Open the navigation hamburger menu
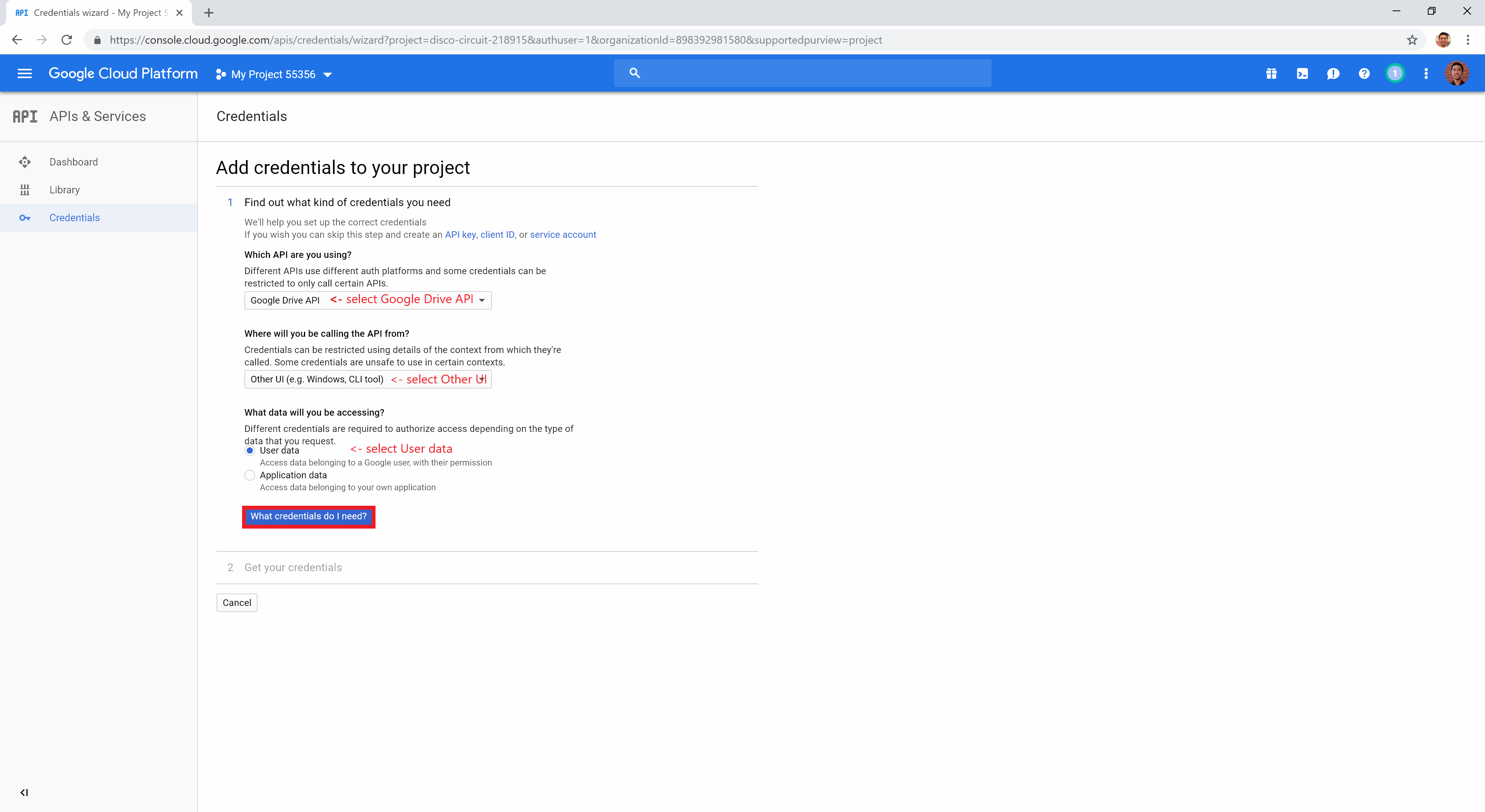Viewport: 1485px width, 812px height. click(25, 73)
